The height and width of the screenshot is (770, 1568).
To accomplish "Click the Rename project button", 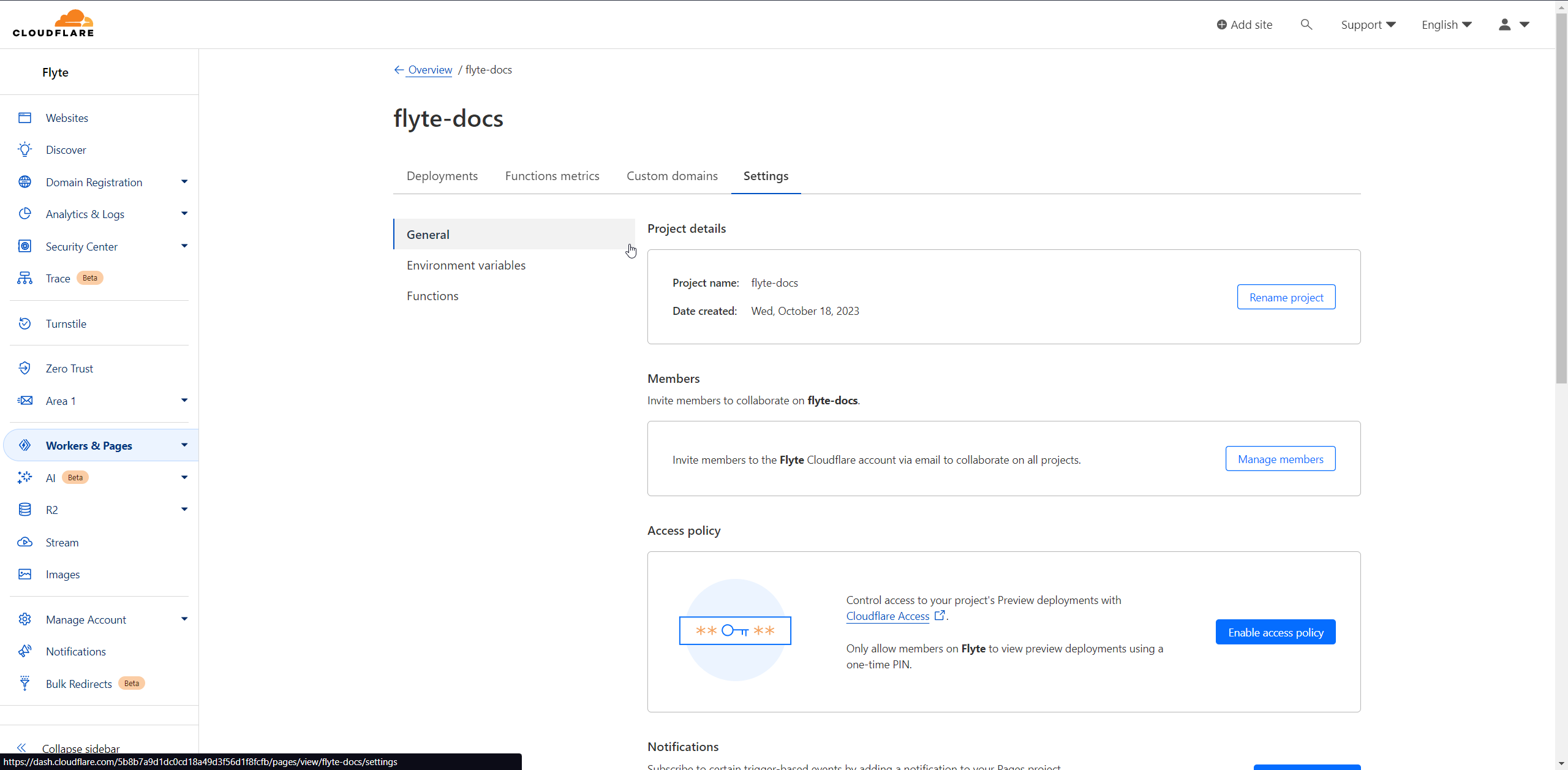I will pos(1286,297).
